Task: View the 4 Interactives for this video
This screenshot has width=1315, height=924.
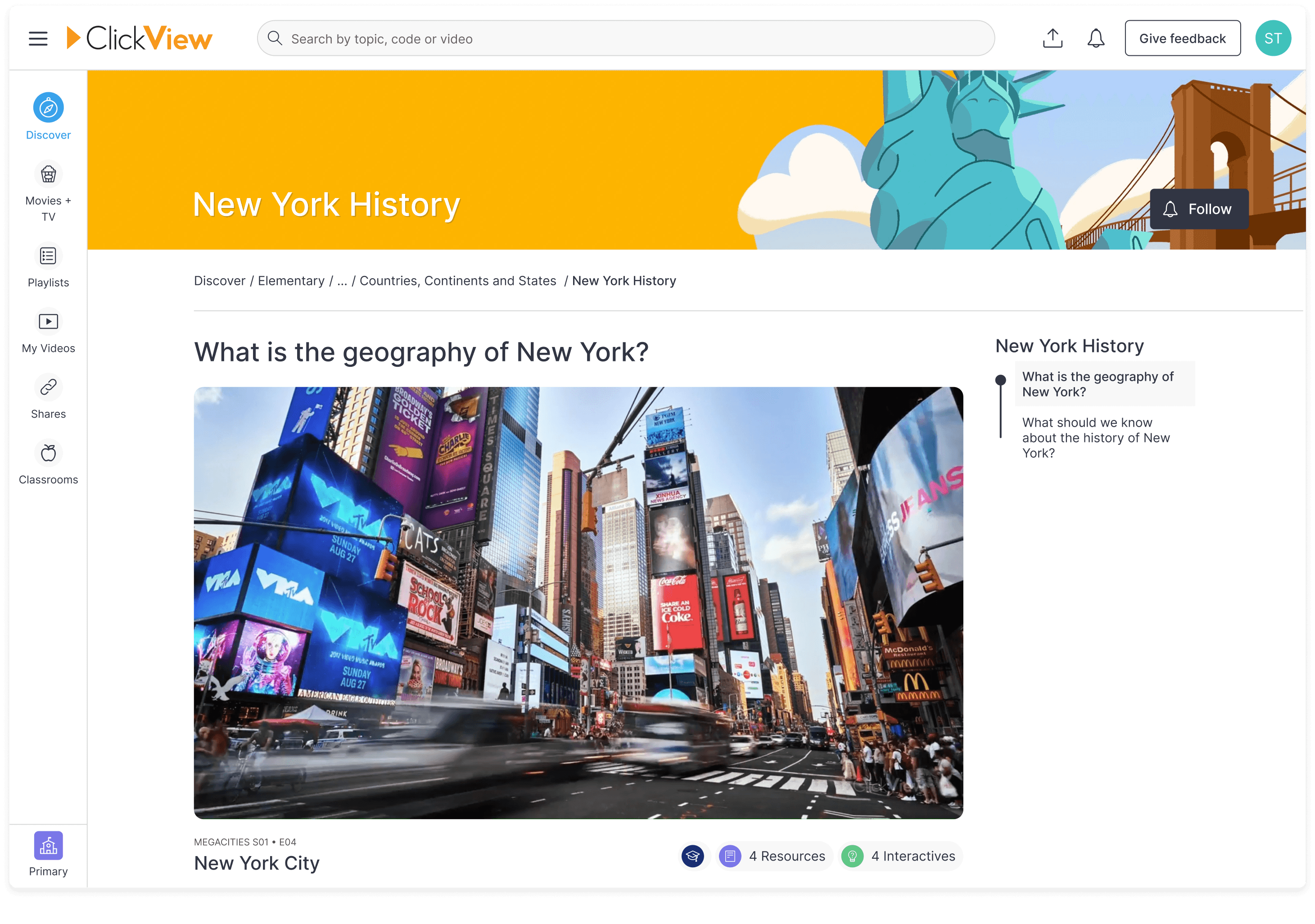Action: click(x=900, y=856)
